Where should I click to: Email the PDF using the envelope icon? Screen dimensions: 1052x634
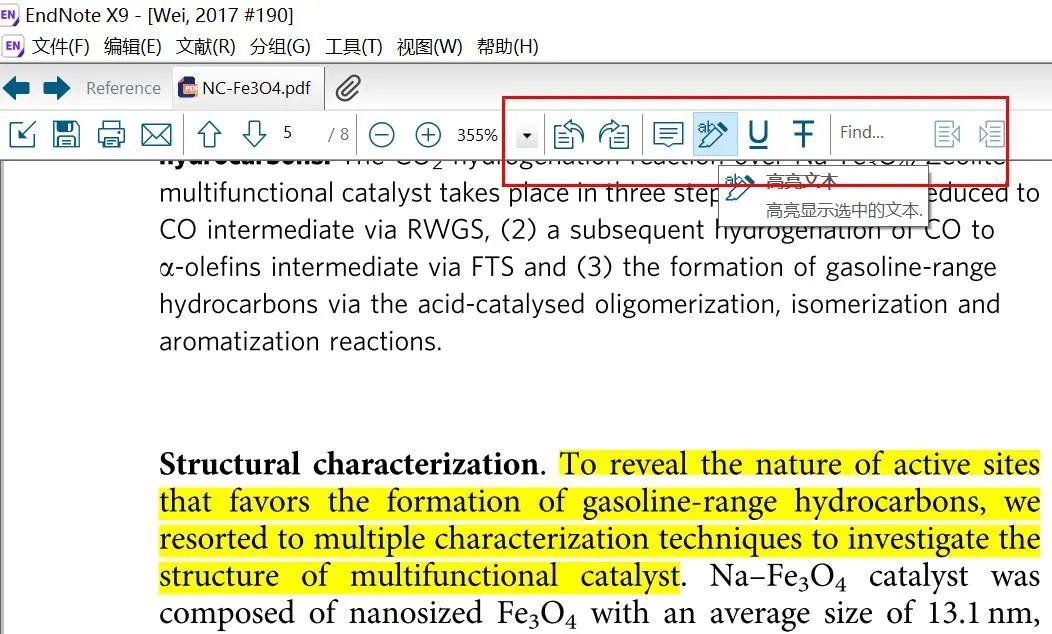[156, 135]
